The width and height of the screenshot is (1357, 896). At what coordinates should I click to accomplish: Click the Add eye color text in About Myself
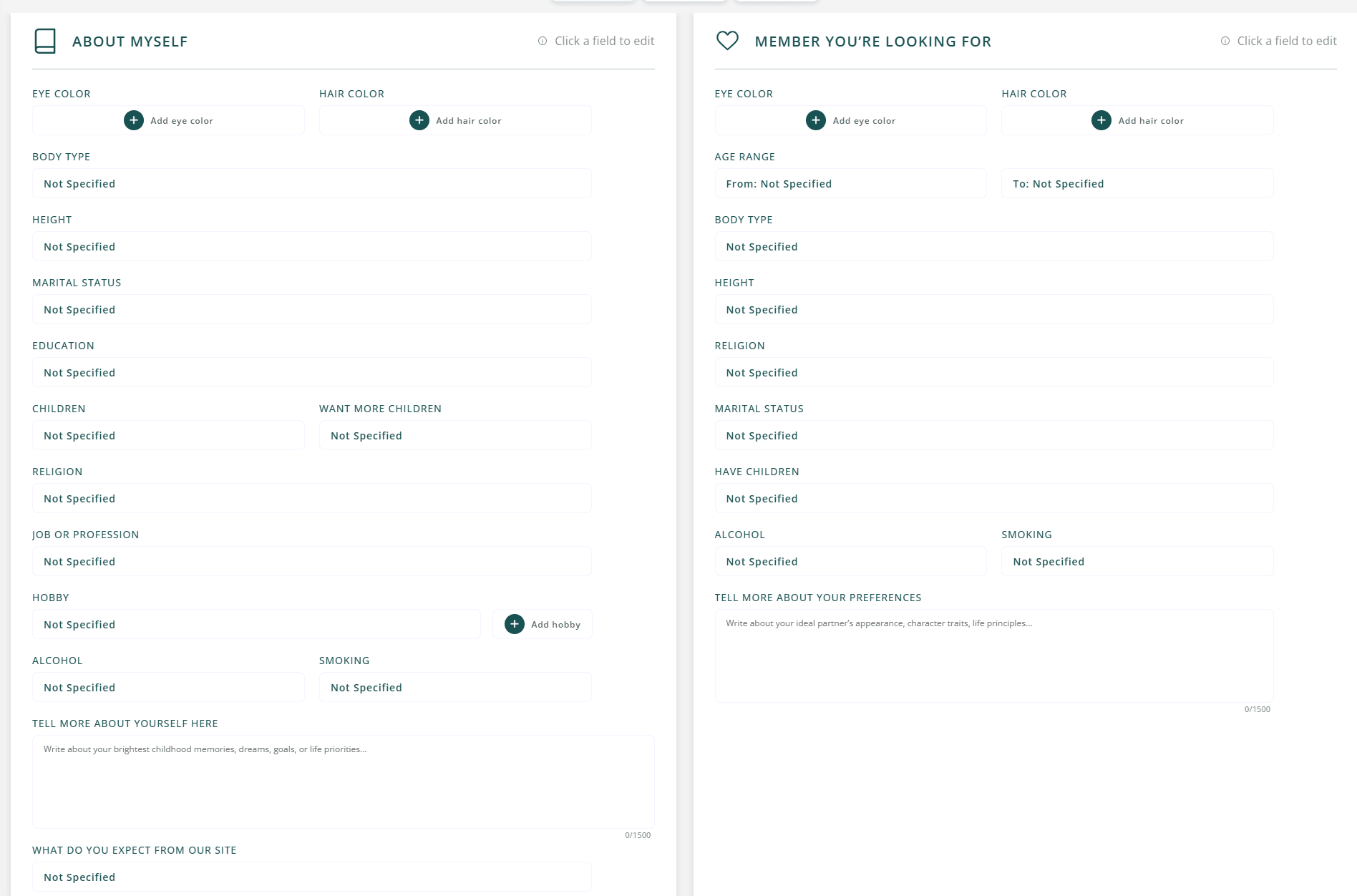pos(182,121)
